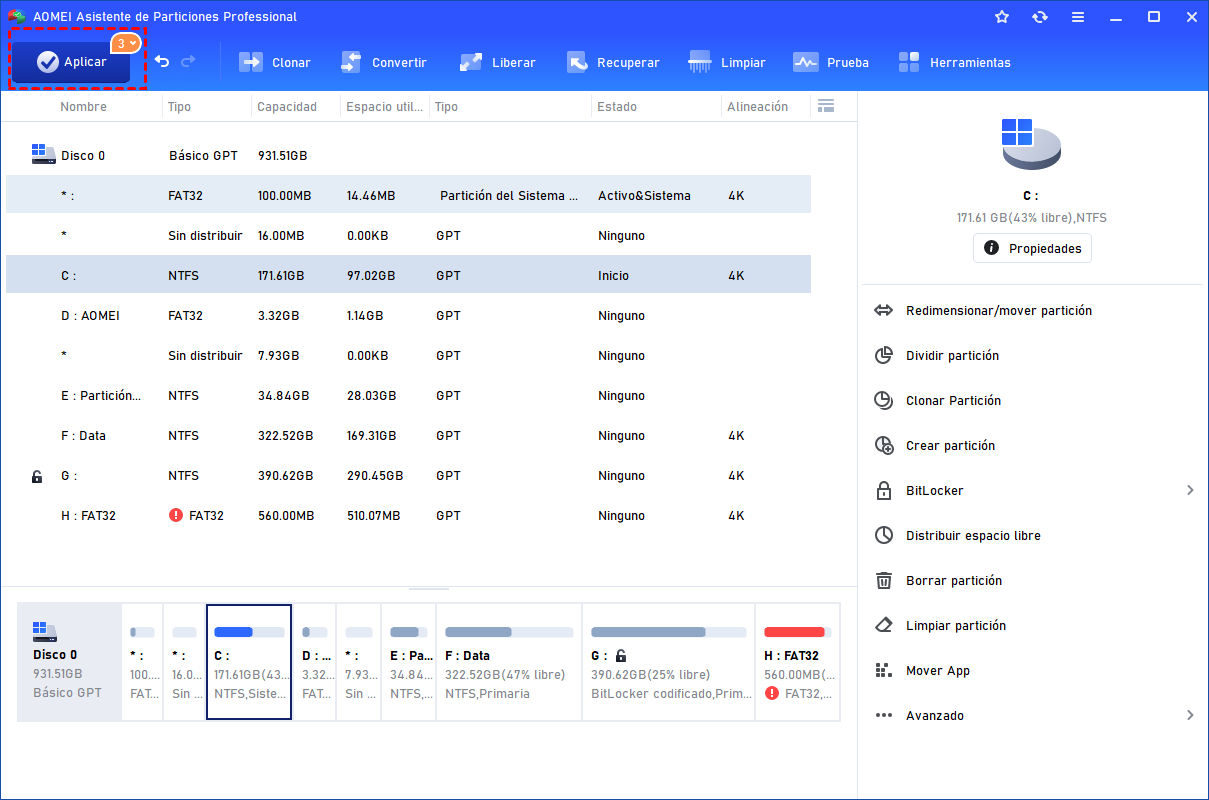
Task: Open the Recuperar toolbar menu
Action: click(613, 62)
